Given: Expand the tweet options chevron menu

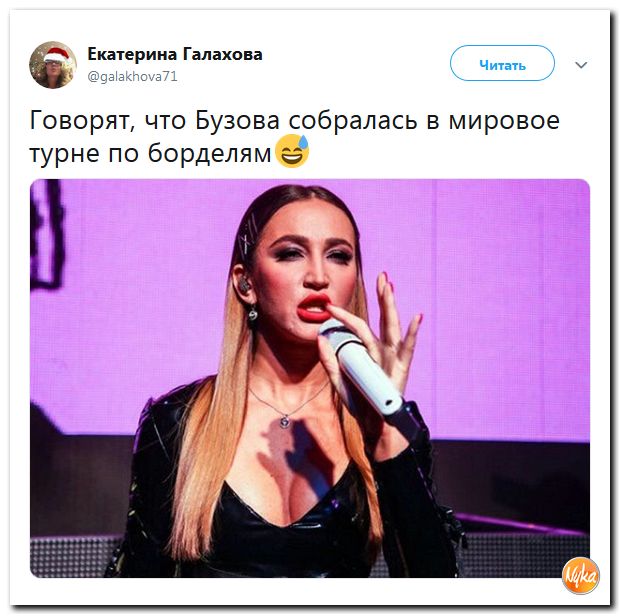Looking at the screenshot, I should point(581,65).
